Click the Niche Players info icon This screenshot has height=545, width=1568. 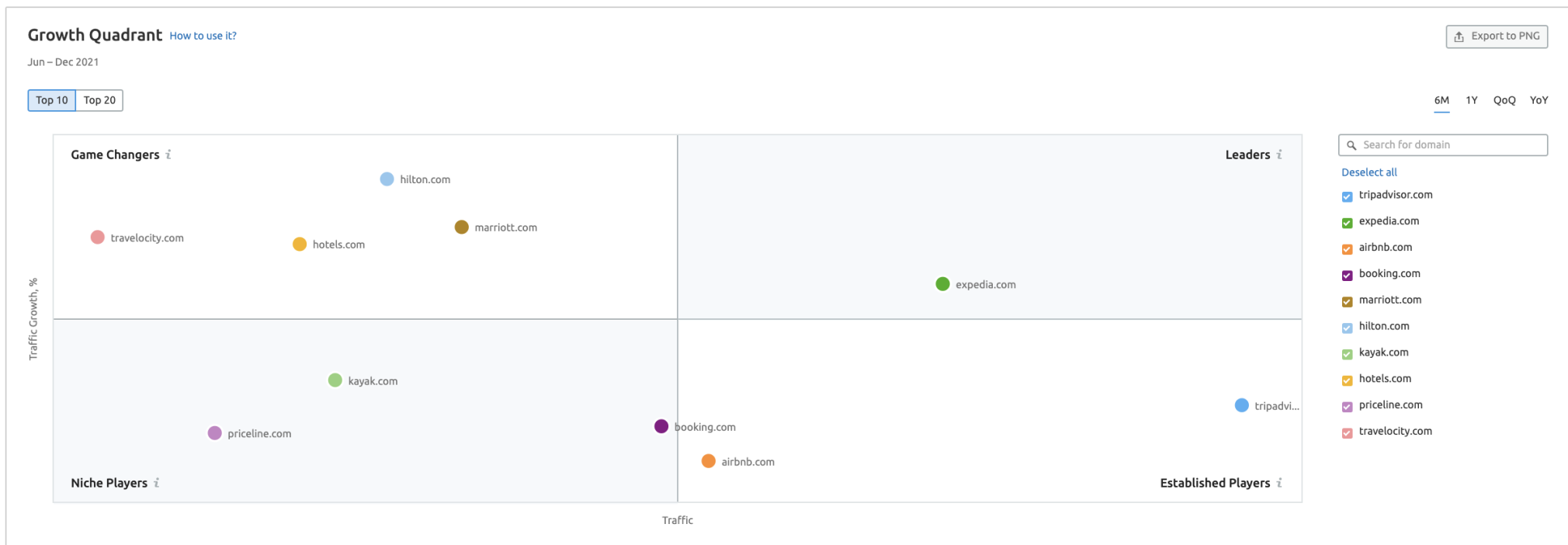(x=157, y=483)
